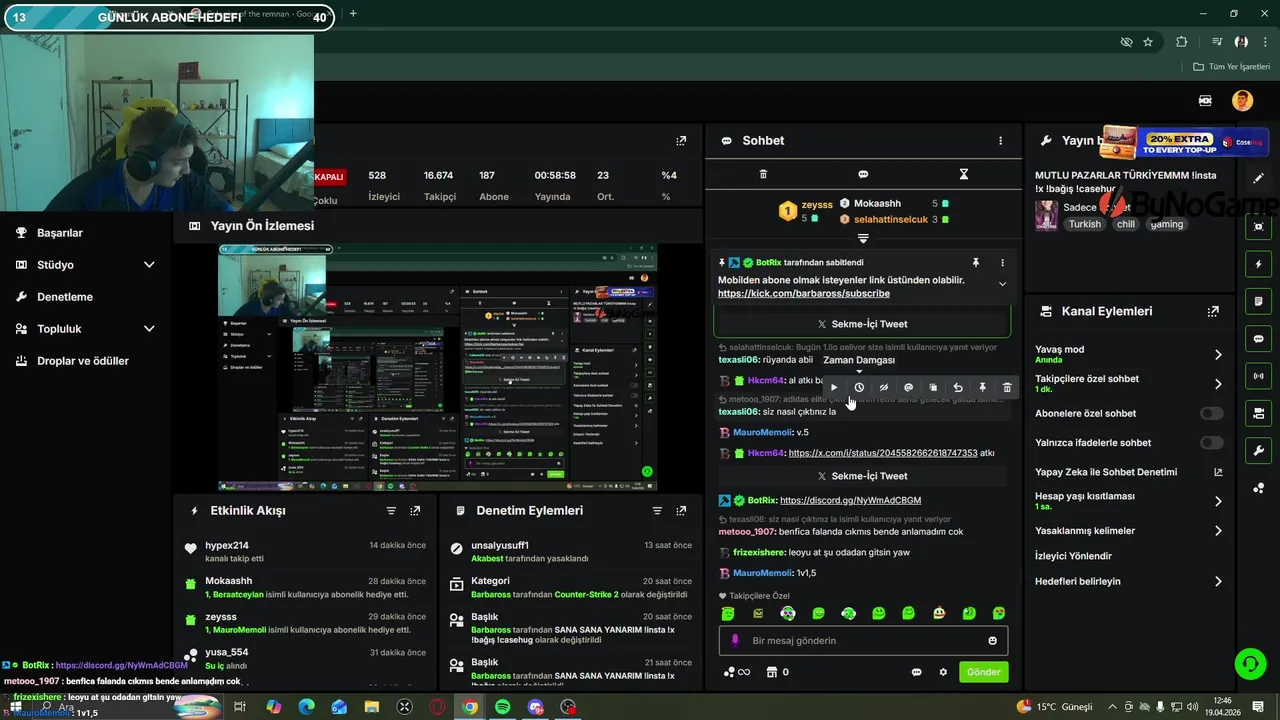This screenshot has width=1280, height=720.
Task: Pop out the Etkinlik Akışı panel
Action: pos(415,510)
